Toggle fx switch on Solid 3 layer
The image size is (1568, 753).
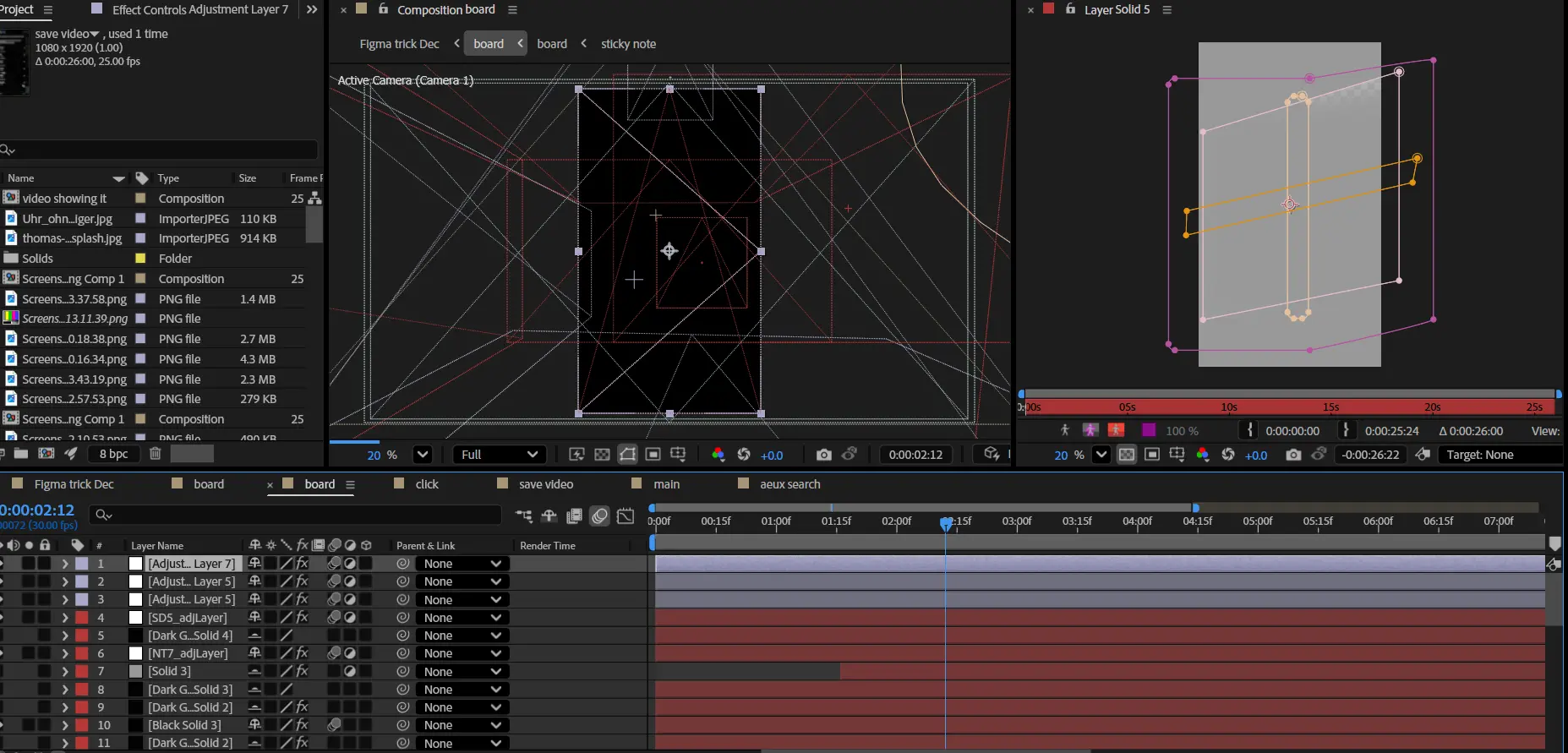coord(303,671)
